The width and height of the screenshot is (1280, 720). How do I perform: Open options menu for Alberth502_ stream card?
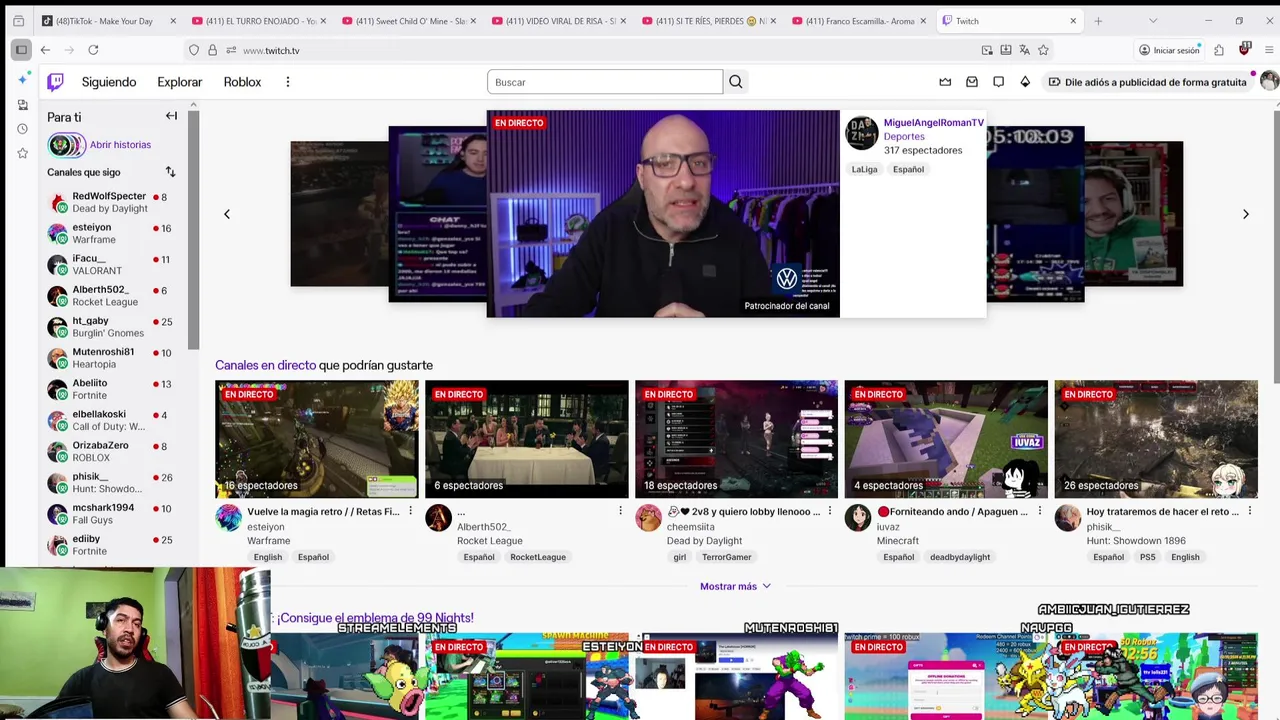(620, 511)
